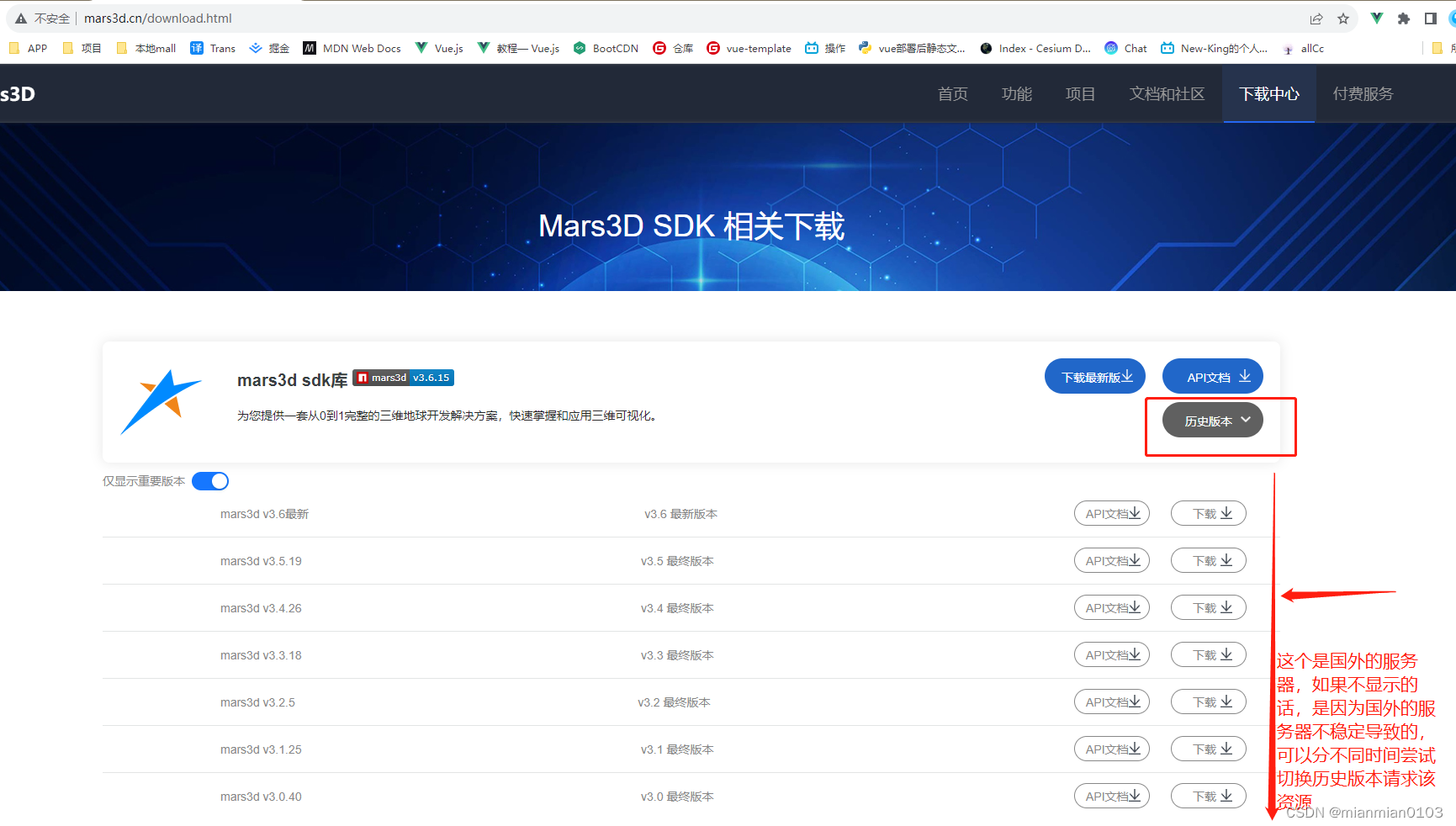
Task: Click the address bar URL mars3d.cn/download.html
Action: pos(158,19)
